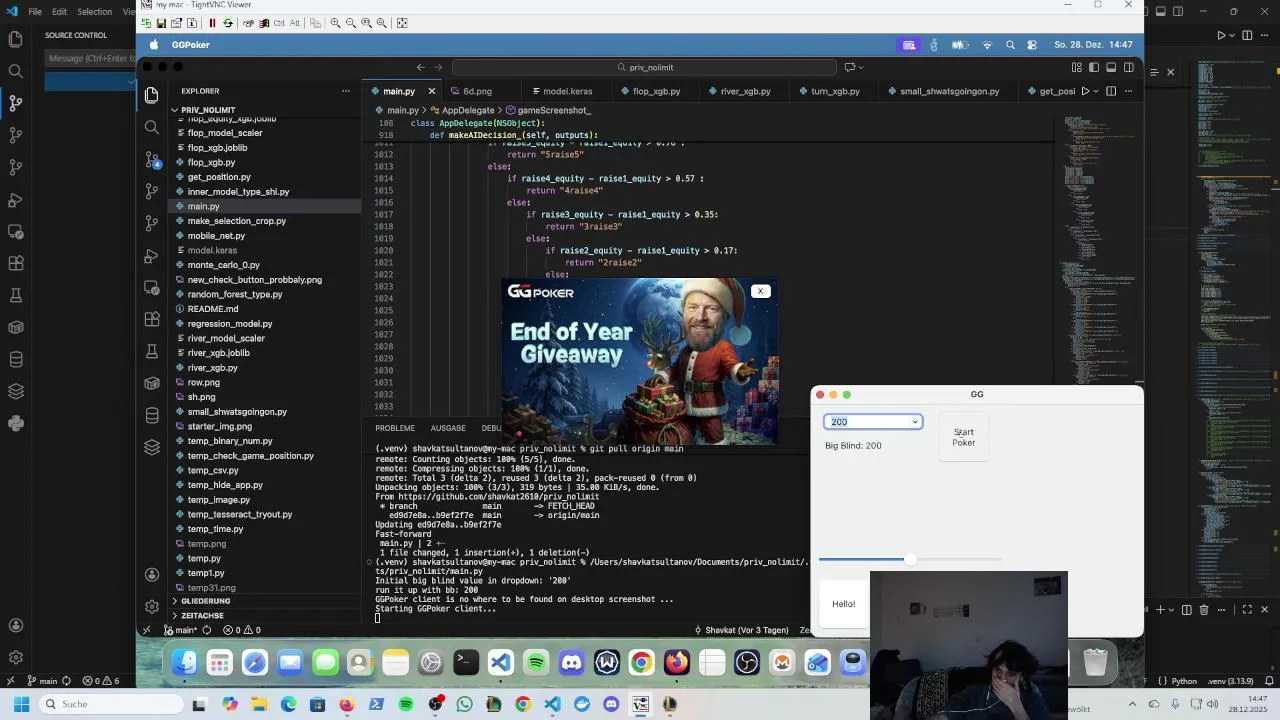The height and width of the screenshot is (720, 1280).
Task: Click the GG window slider
Action: point(910,560)
